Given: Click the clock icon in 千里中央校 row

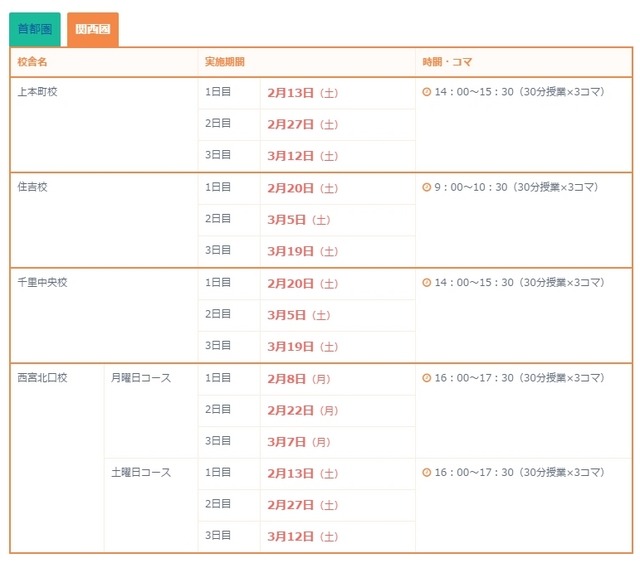Looking at the screenshot, I should [427, 283].
